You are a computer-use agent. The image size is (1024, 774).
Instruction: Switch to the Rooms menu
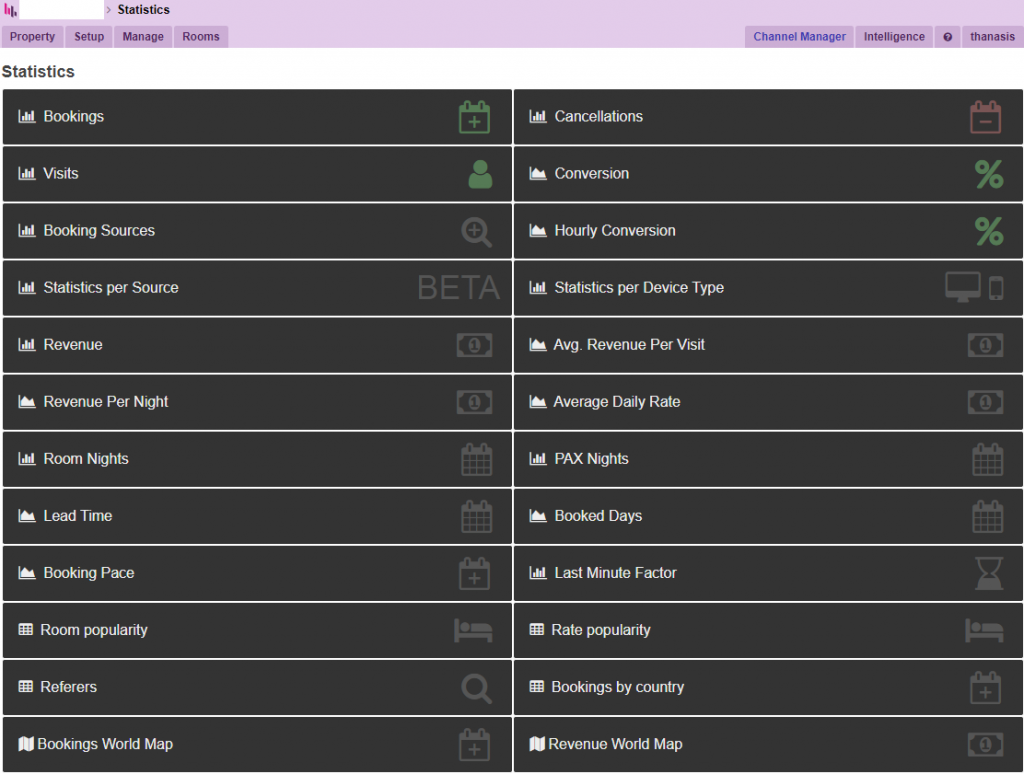pyautogui.click(x=201, y=37)
